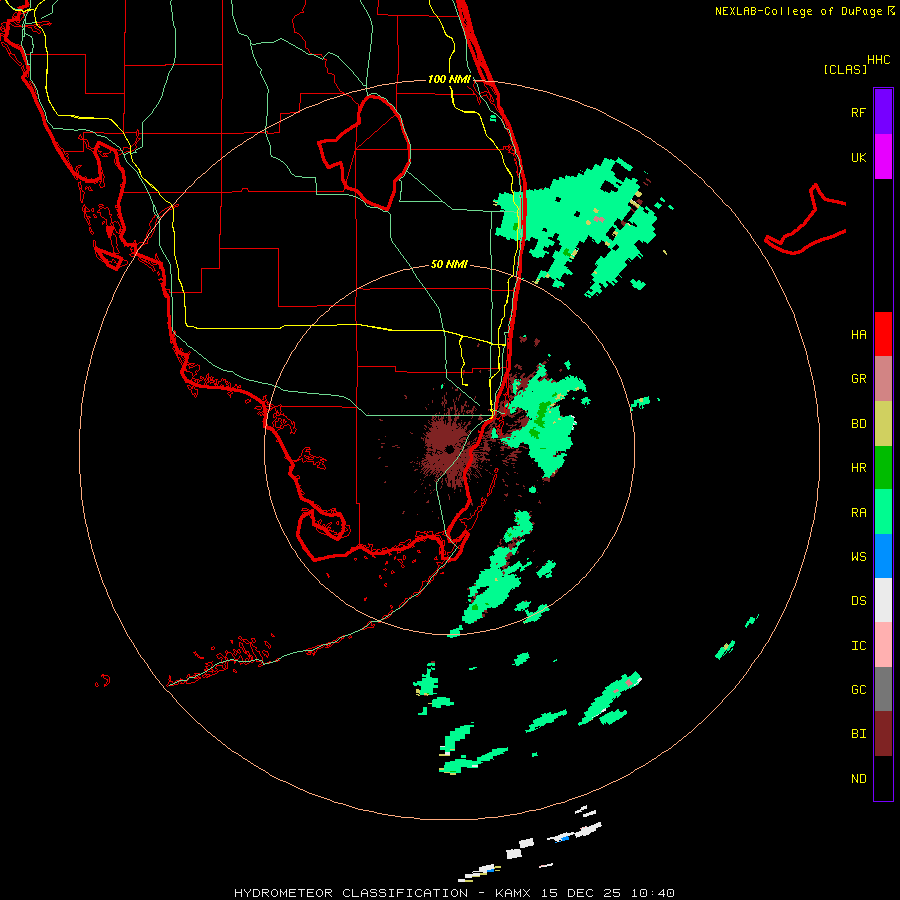Click the 50 NMI range ring label

coord(449,264)
